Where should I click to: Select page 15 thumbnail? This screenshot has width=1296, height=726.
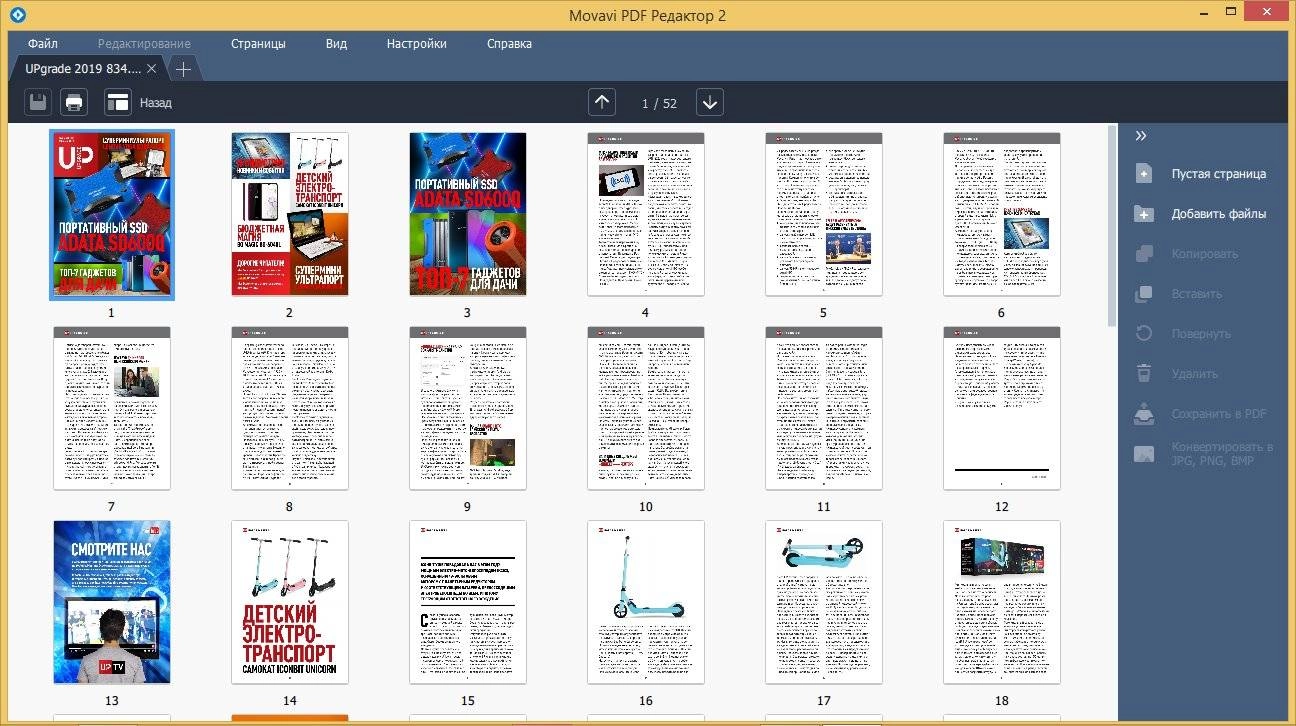[x=467, y=602]
